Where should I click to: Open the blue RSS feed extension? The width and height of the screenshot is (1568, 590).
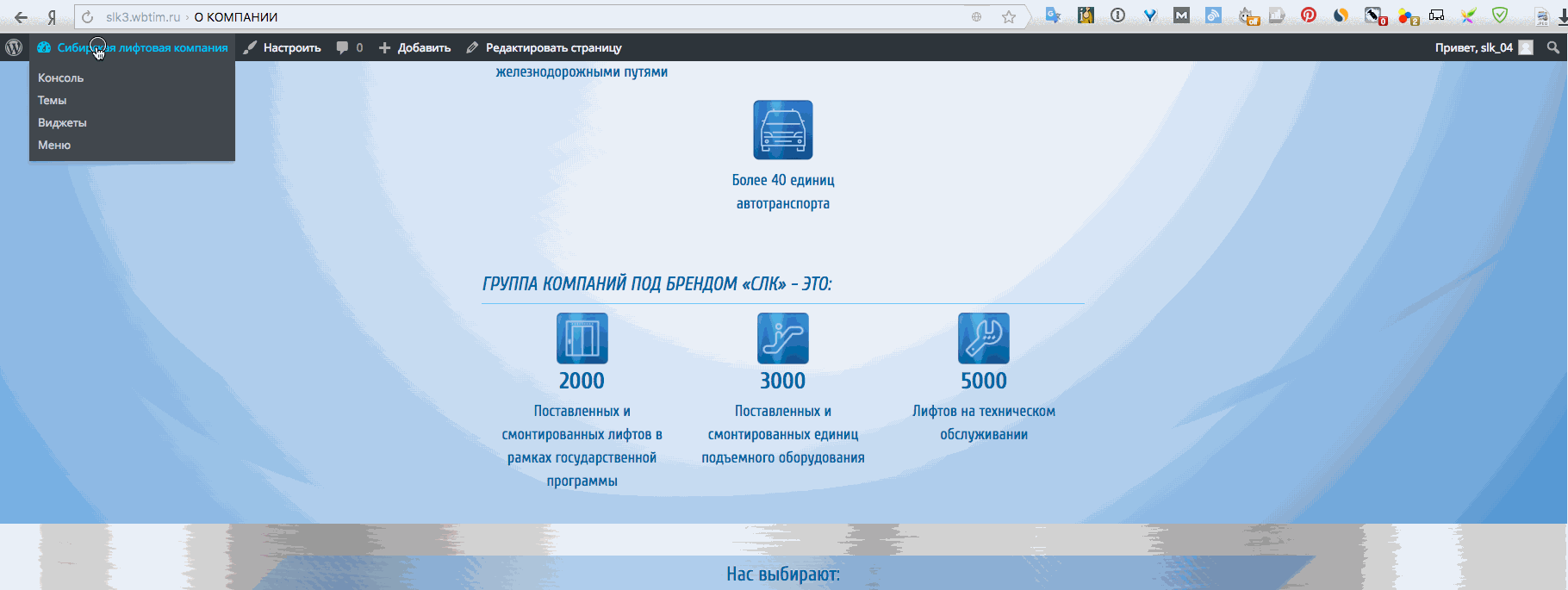[1213, 16]
